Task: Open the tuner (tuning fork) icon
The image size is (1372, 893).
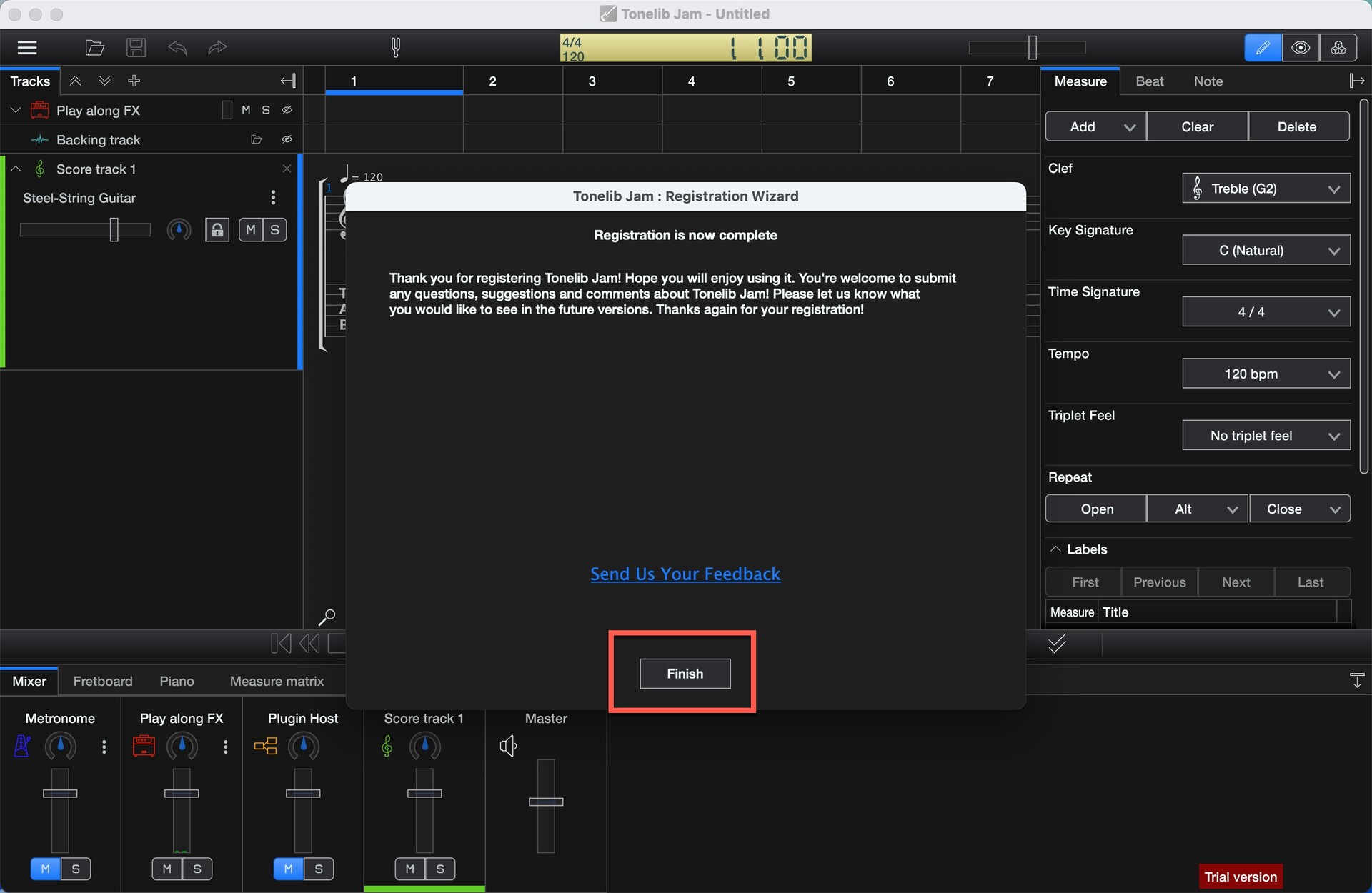Action: click(396, 48)
